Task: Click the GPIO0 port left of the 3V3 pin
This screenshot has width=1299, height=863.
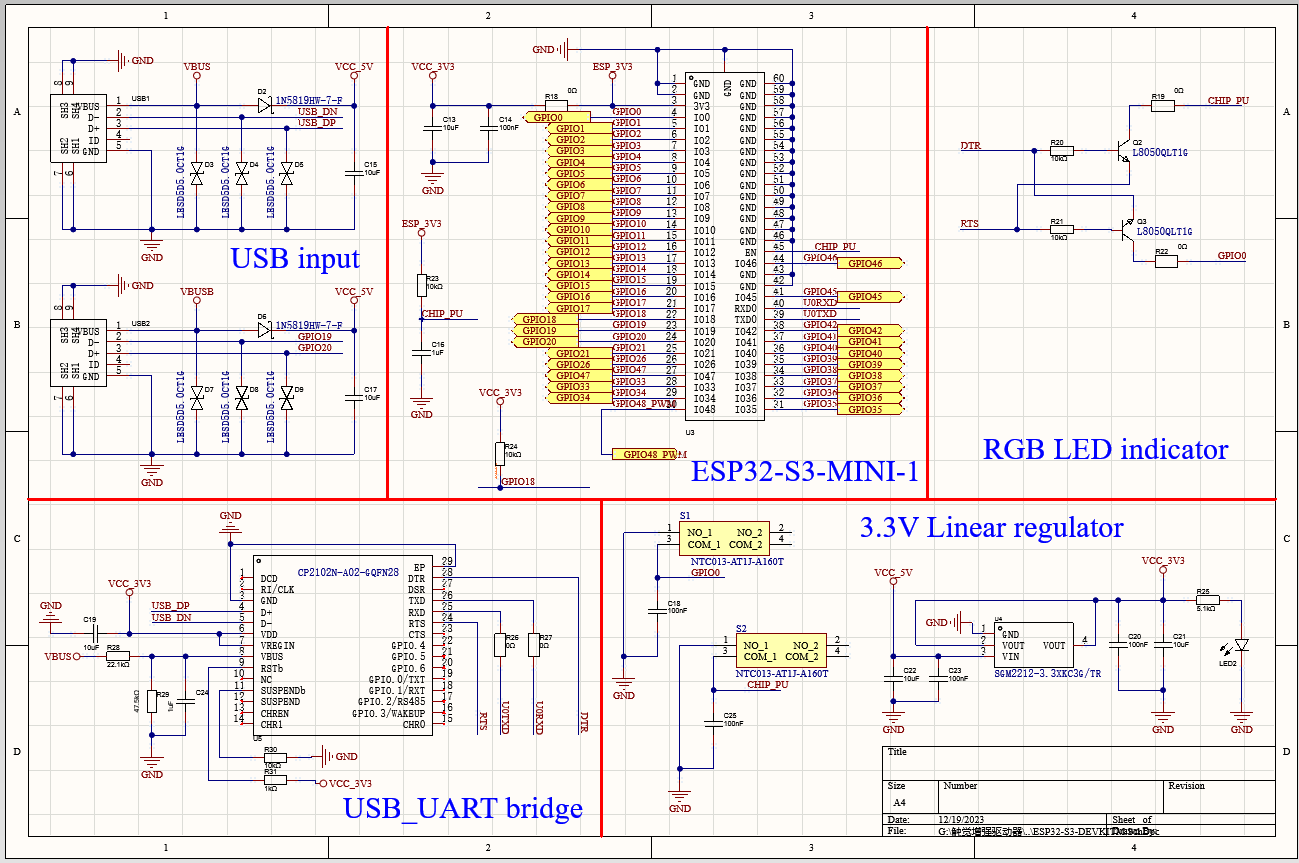Action: 556,117
